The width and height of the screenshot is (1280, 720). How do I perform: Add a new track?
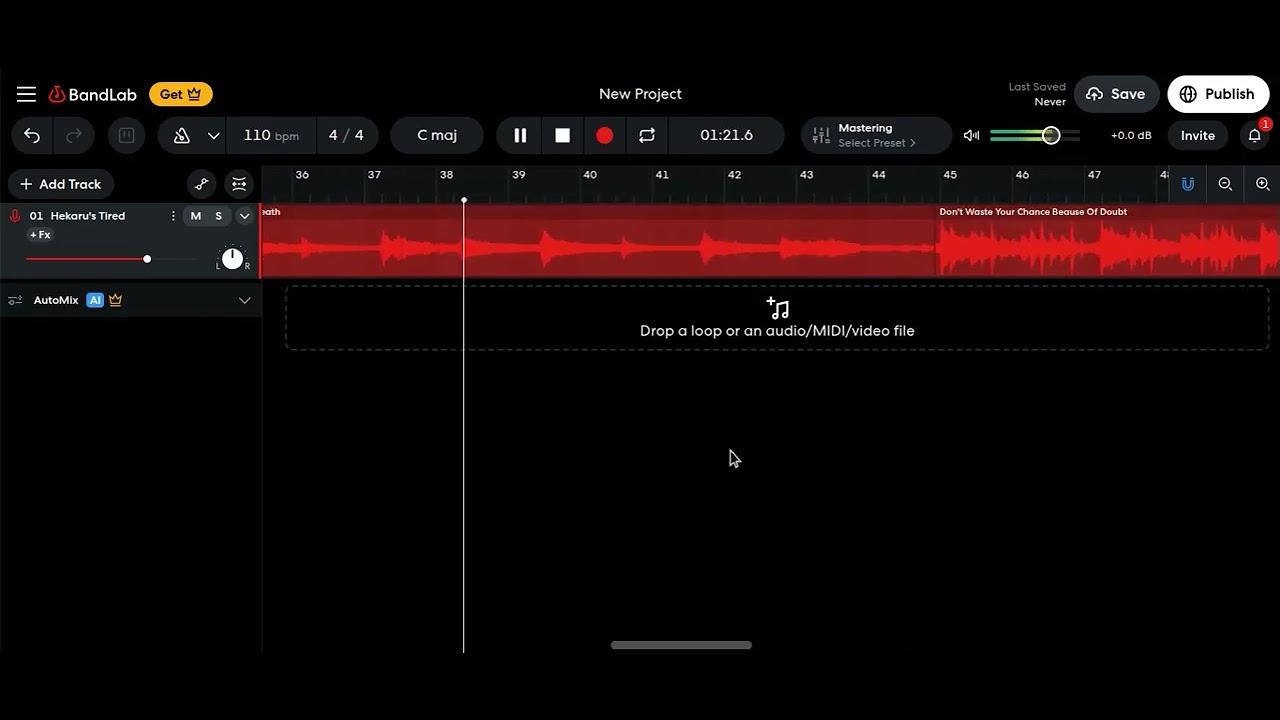click(61, 184)
